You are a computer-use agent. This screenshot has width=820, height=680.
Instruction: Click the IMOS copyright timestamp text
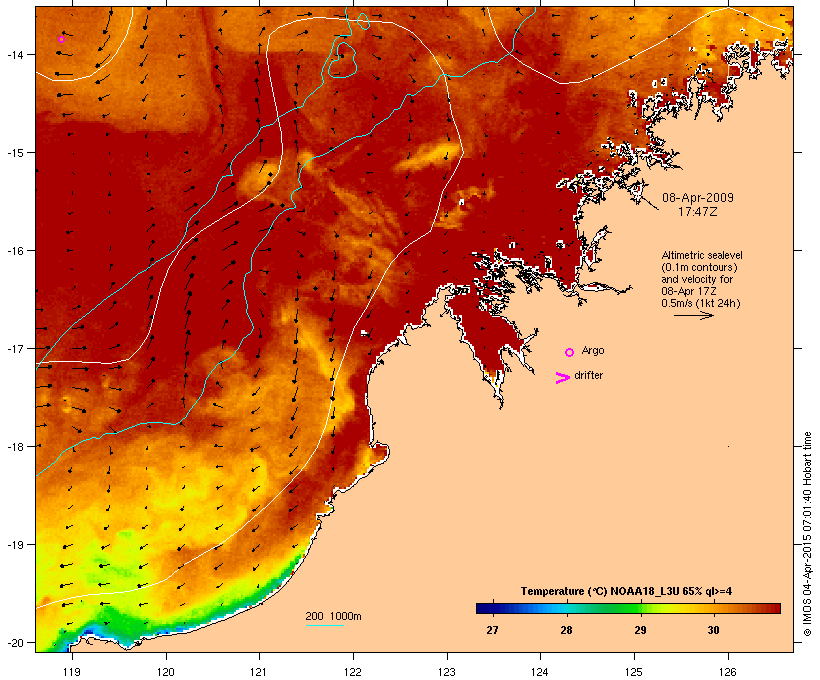pyautogui.click(x=807, y=534)
